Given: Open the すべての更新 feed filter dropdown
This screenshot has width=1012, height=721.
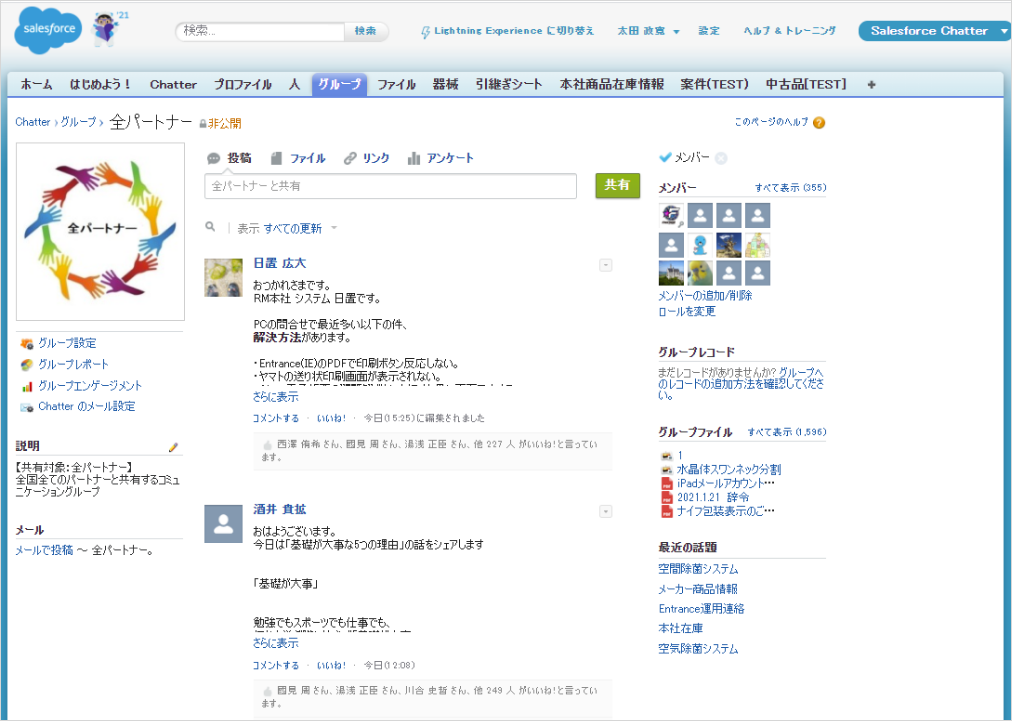Looking at the screenshot, I should point(334,227).
